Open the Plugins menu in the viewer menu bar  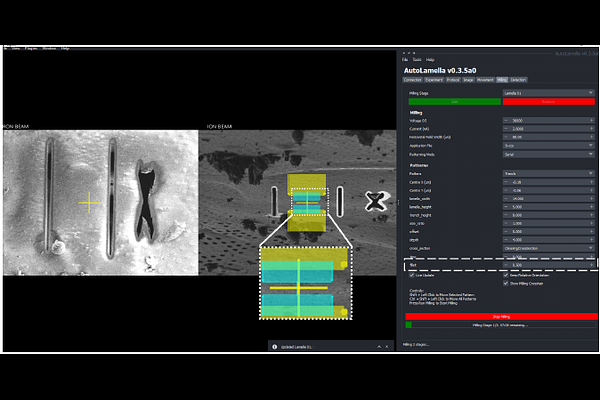pos(31,48)
